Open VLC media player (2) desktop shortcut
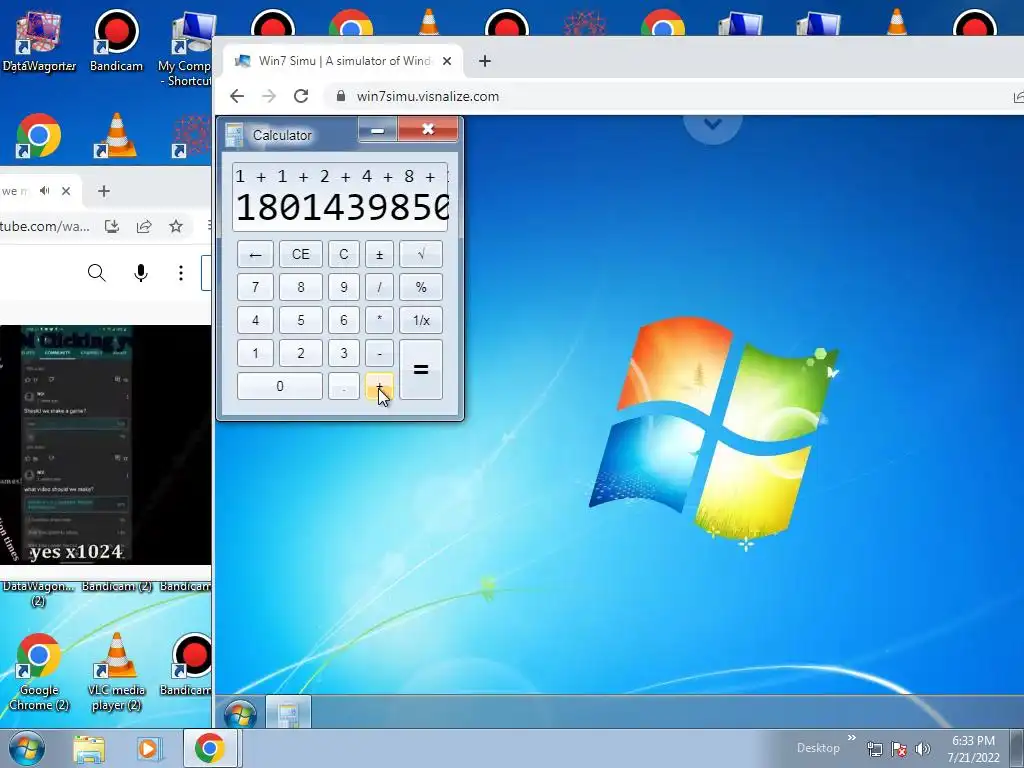The image size is (1024, 768). 116,672
